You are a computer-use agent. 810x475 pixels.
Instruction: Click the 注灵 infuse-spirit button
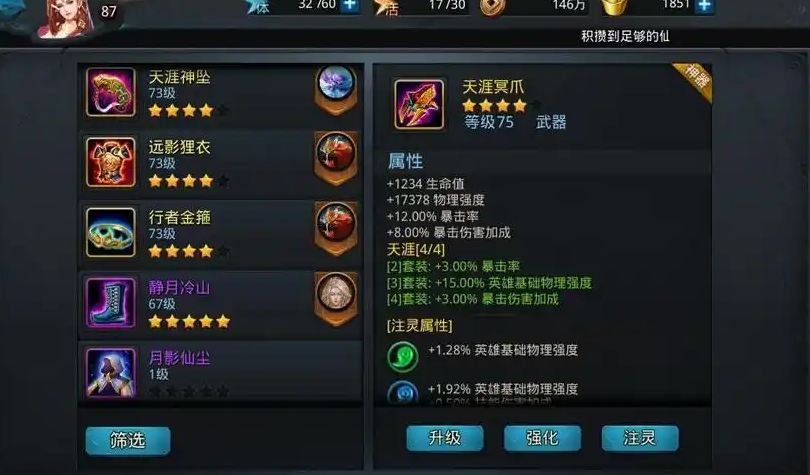coord(640,438)
